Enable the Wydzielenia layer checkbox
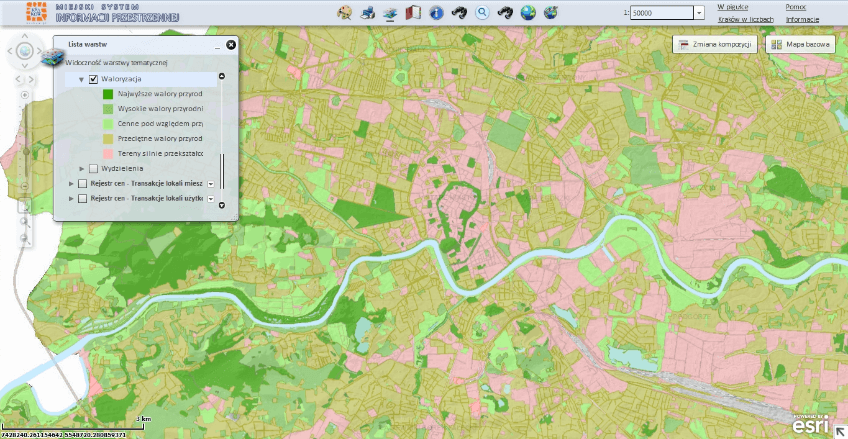Image resolution: width=848 pixels, height=439 pixels. (93, 168)
